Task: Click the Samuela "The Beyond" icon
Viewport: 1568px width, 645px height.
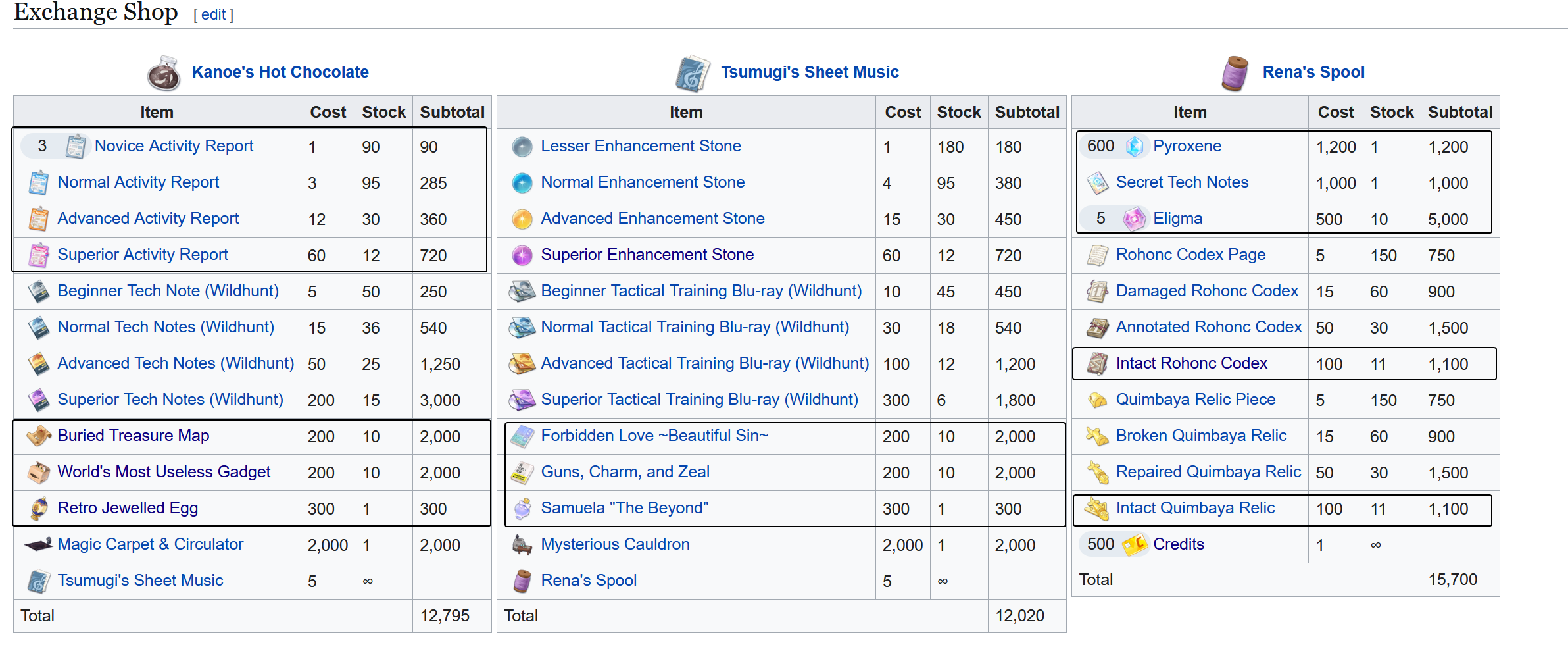Action: tap(522, 508)
